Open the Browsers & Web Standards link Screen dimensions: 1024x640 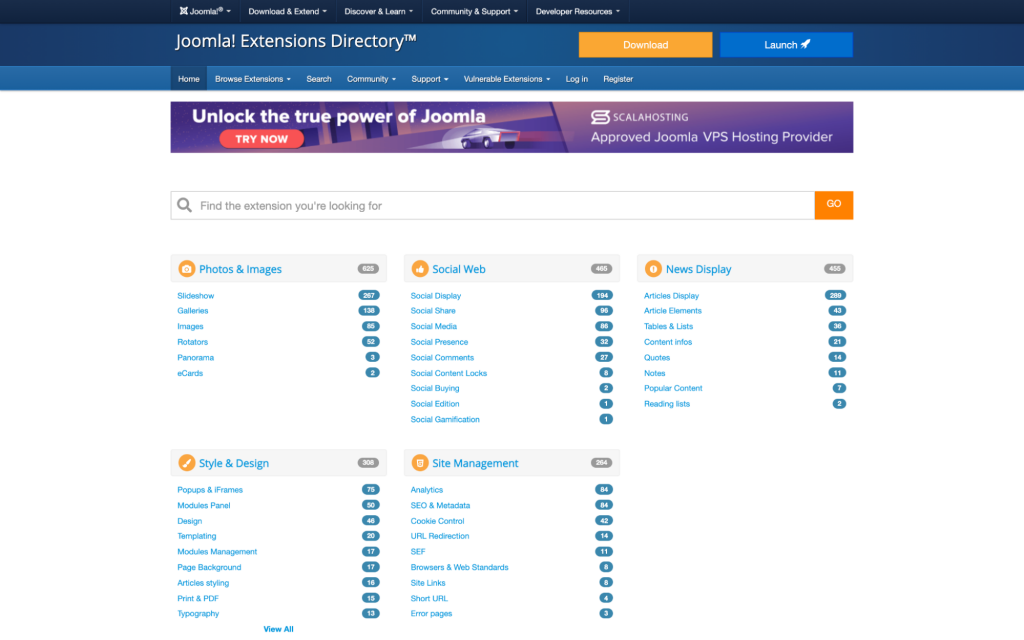click(459, 567)
